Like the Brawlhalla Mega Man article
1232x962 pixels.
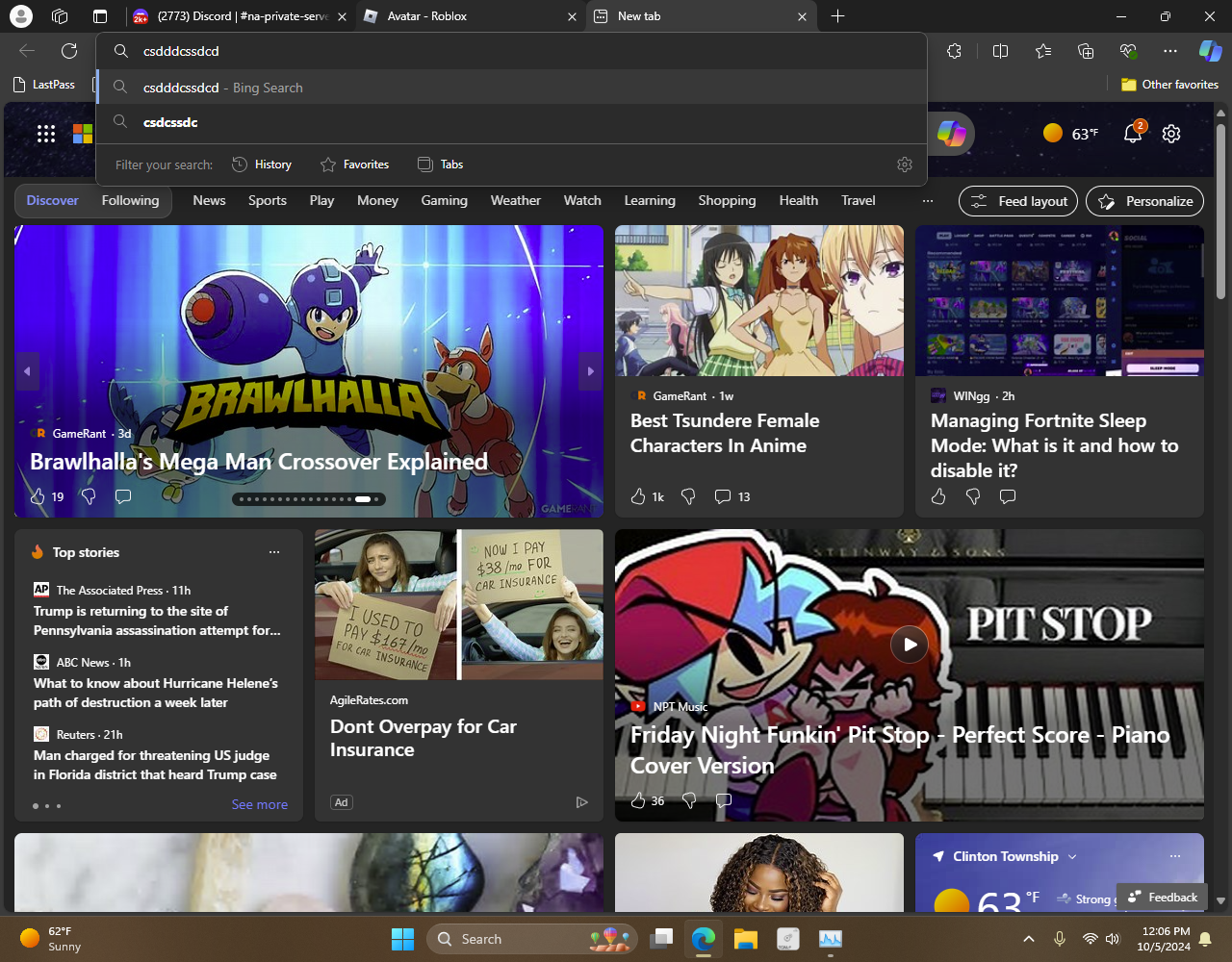click(x=38, y=496)
